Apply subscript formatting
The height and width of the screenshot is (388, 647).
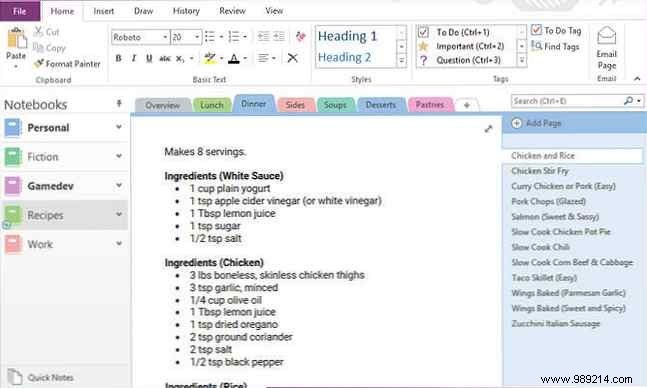tap(180, 58)
